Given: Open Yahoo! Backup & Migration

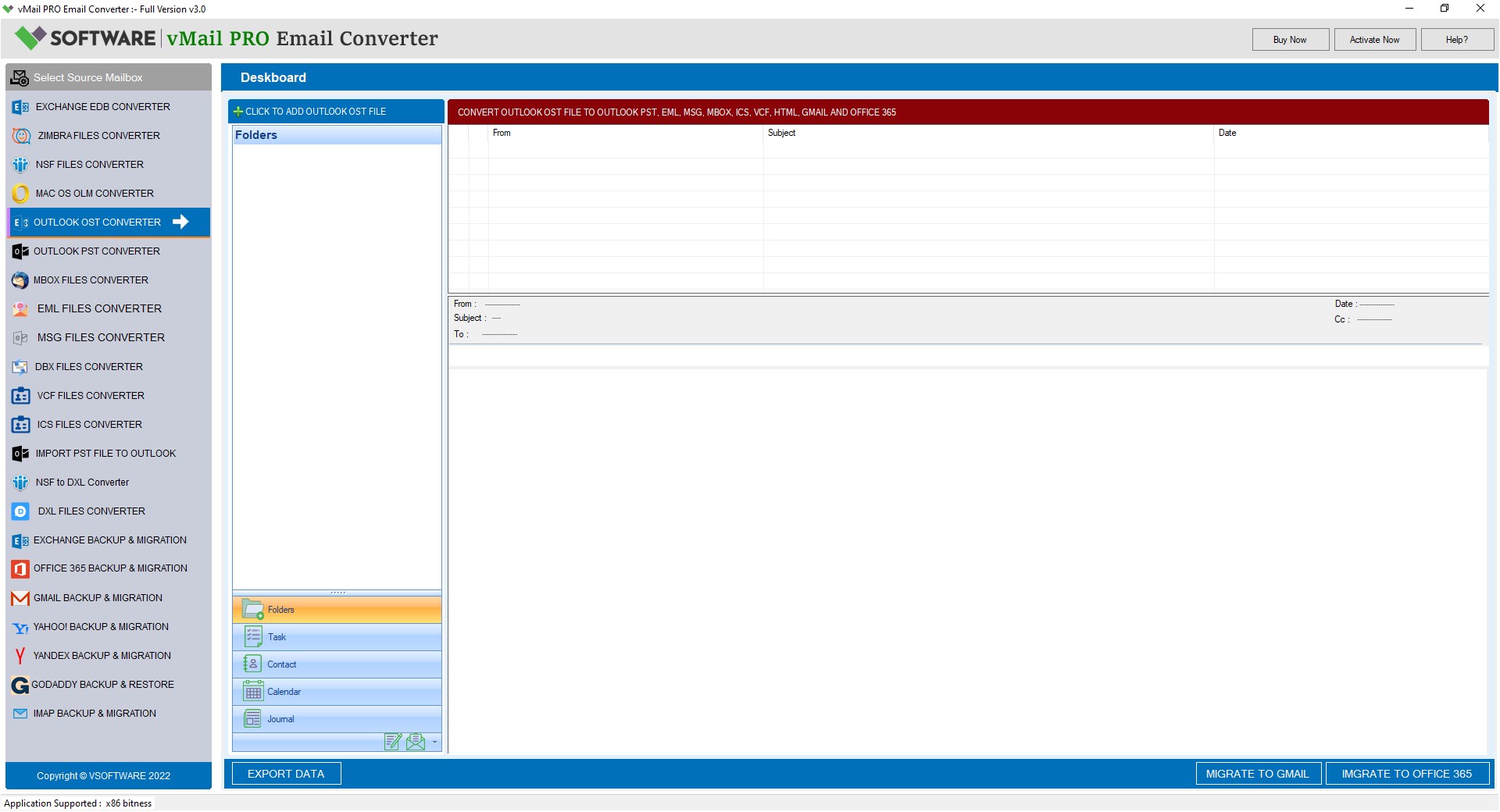Looking at the screenshot, I should point(109,627).
